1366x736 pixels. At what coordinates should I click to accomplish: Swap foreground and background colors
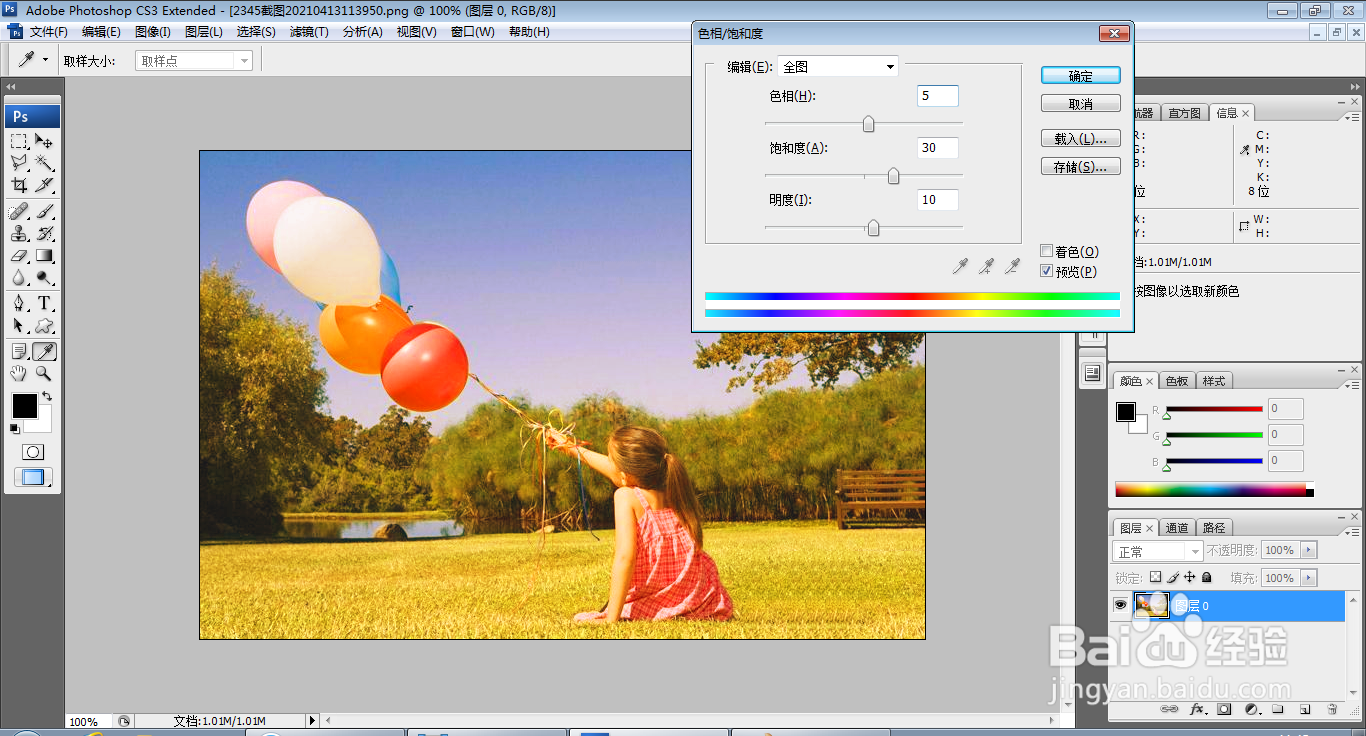tap(47, 397)
